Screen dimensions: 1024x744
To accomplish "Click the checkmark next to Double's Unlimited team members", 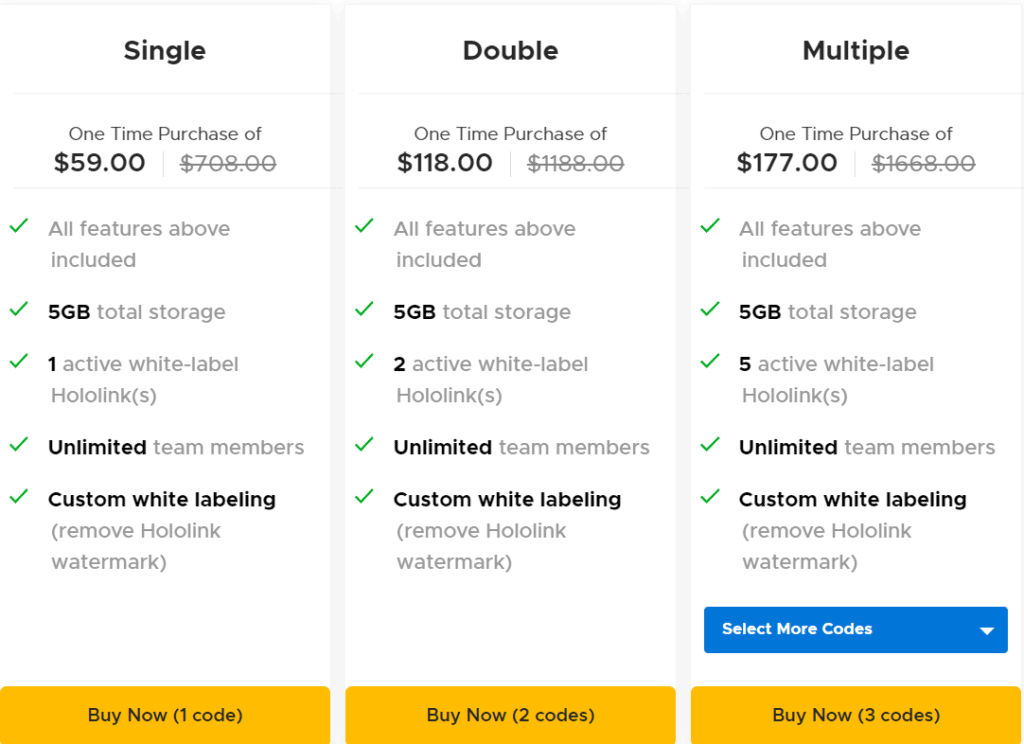I will click(x=364, y=446).
